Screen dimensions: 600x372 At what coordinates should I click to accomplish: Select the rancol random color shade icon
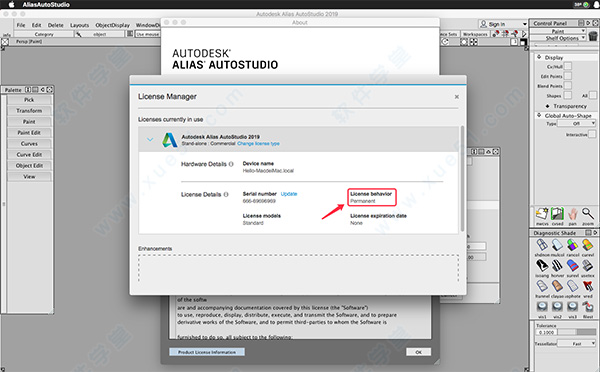pos(572,245)
